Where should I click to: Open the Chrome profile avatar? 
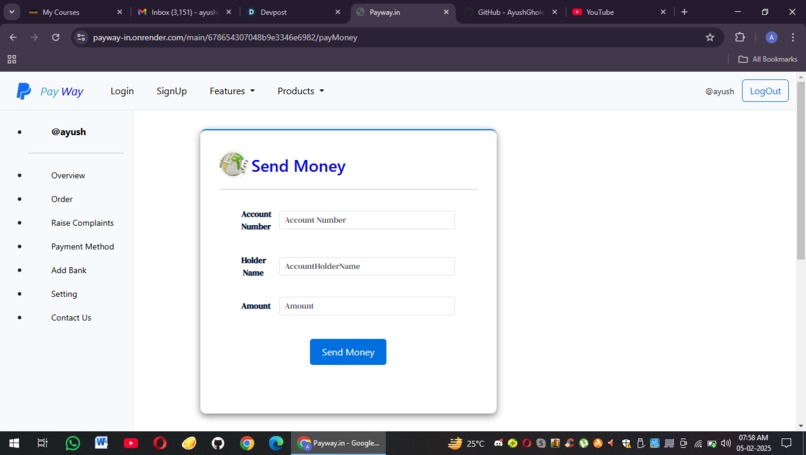coord(771,37)
